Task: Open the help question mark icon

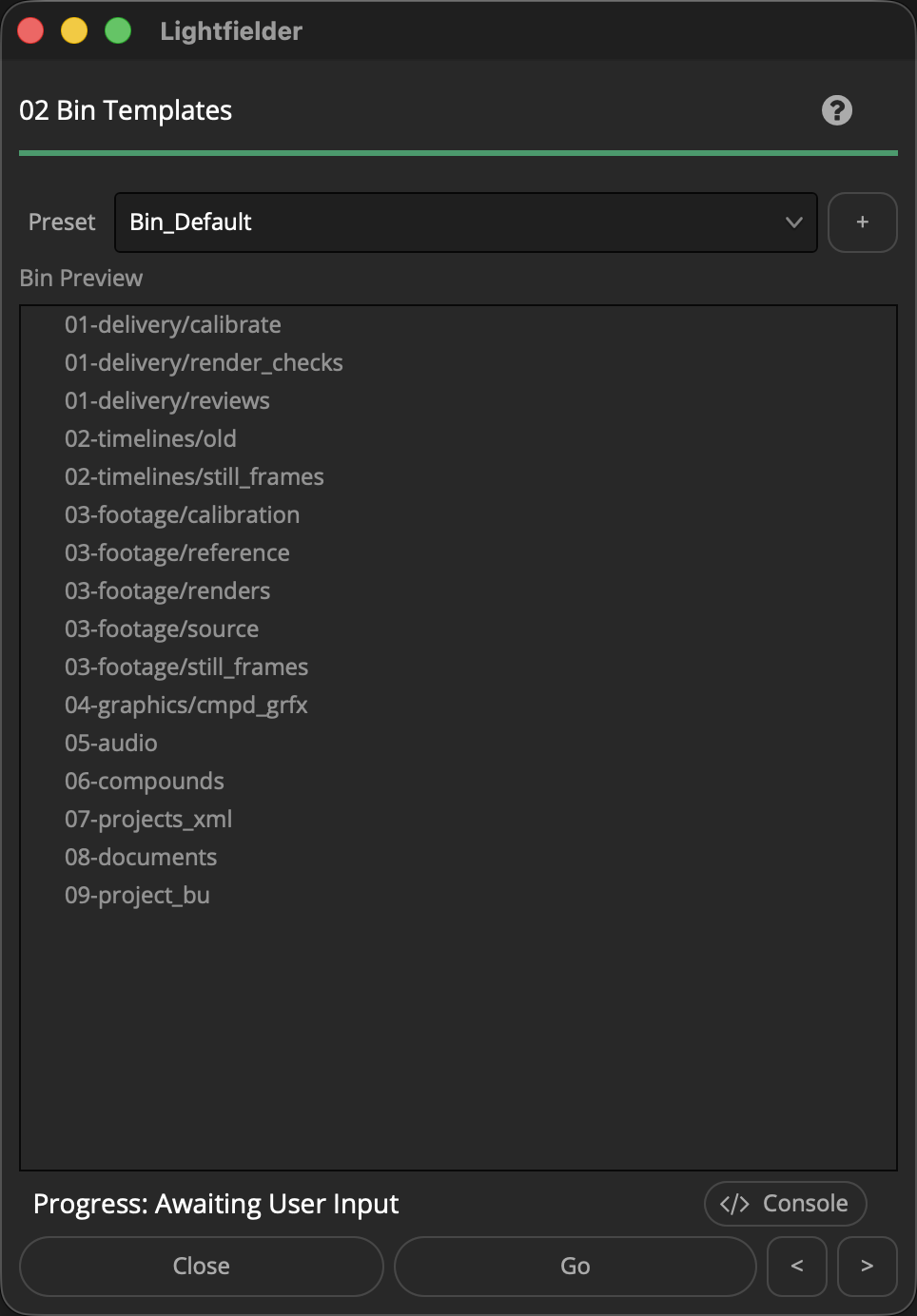Action: point(837,110)
